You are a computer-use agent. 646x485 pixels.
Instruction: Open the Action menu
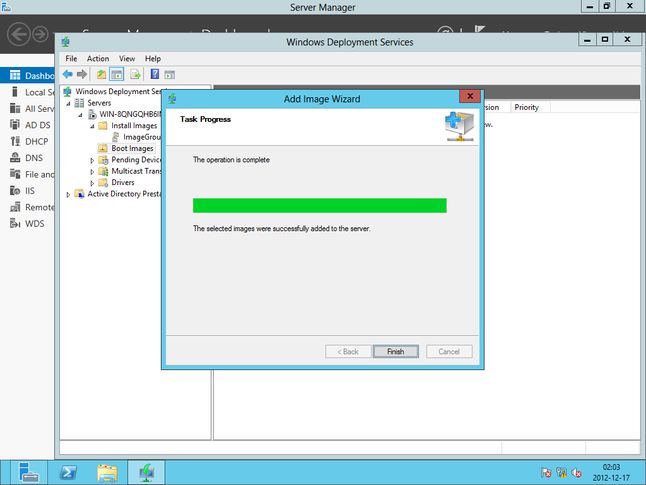[98, 59]
